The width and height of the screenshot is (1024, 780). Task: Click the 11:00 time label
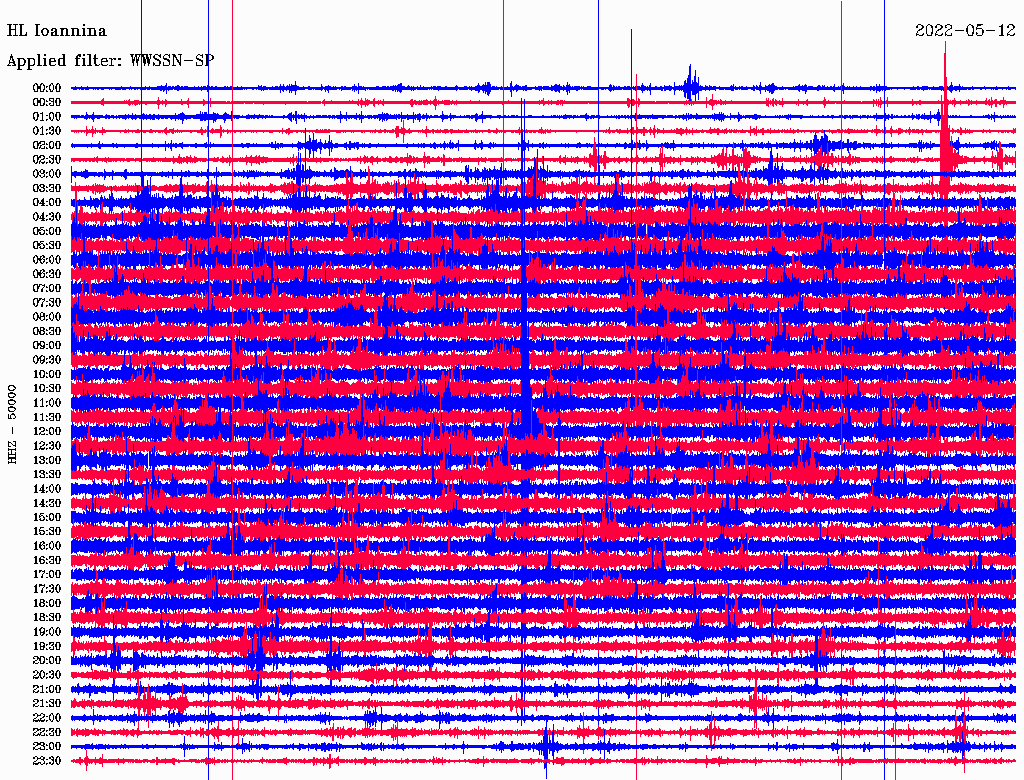point(47,403)
